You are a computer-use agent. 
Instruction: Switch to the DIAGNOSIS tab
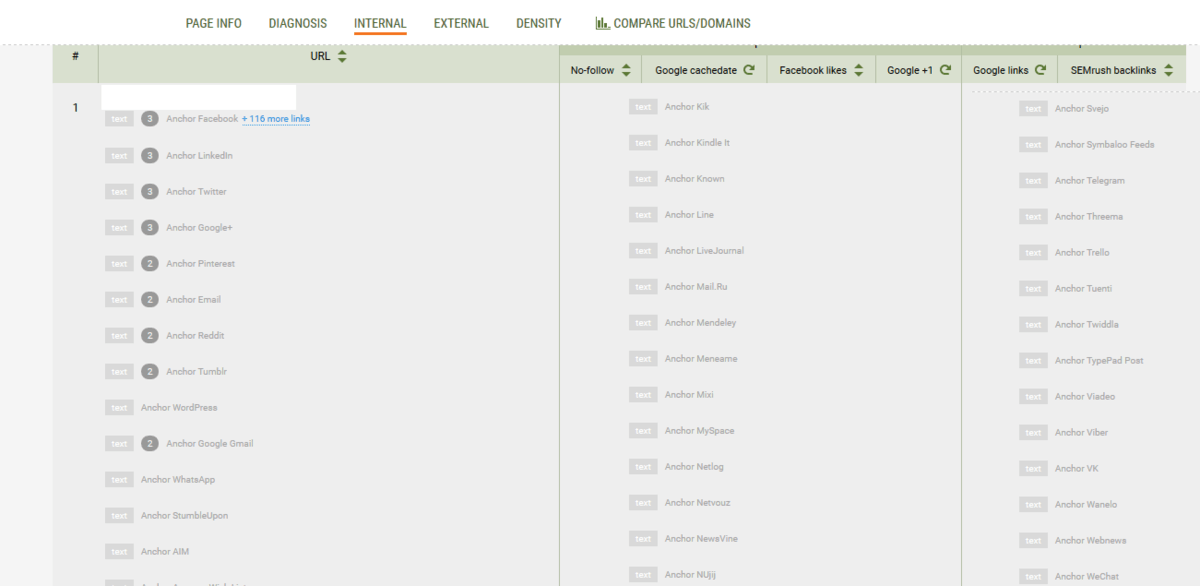pyautogui.click(x=298, y=23)
